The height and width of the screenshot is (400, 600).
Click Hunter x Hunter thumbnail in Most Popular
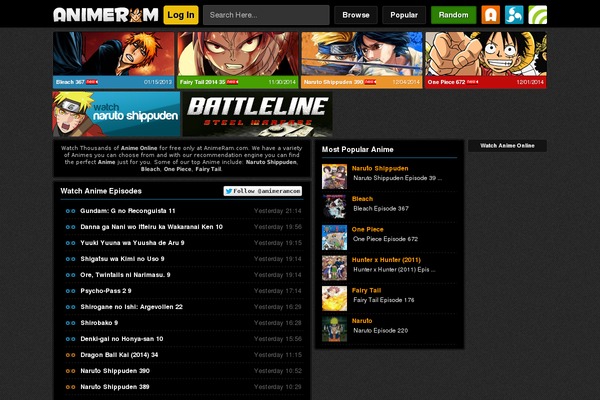(x=334, y=268)
